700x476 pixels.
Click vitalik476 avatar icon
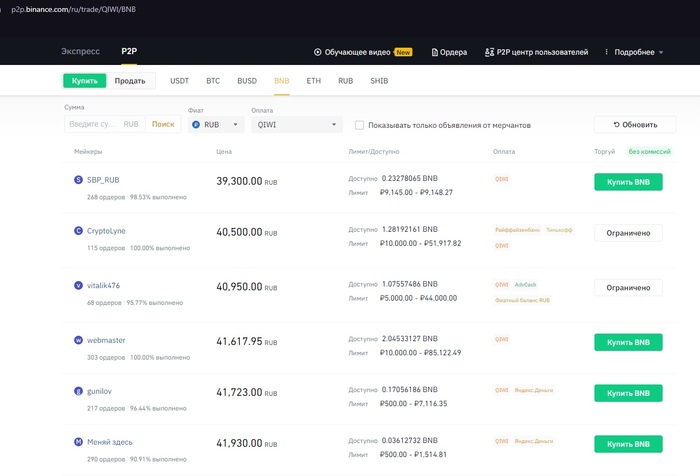click(x=78, y=285)
